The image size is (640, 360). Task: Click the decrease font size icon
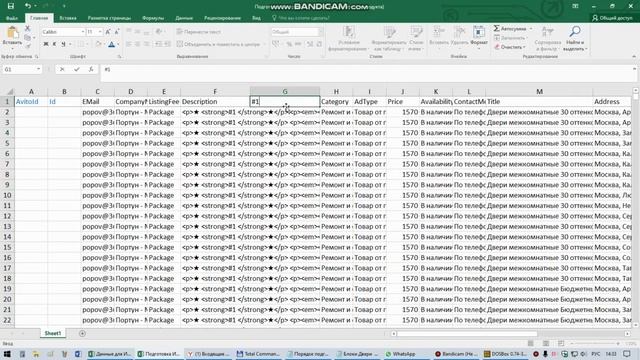117,32
